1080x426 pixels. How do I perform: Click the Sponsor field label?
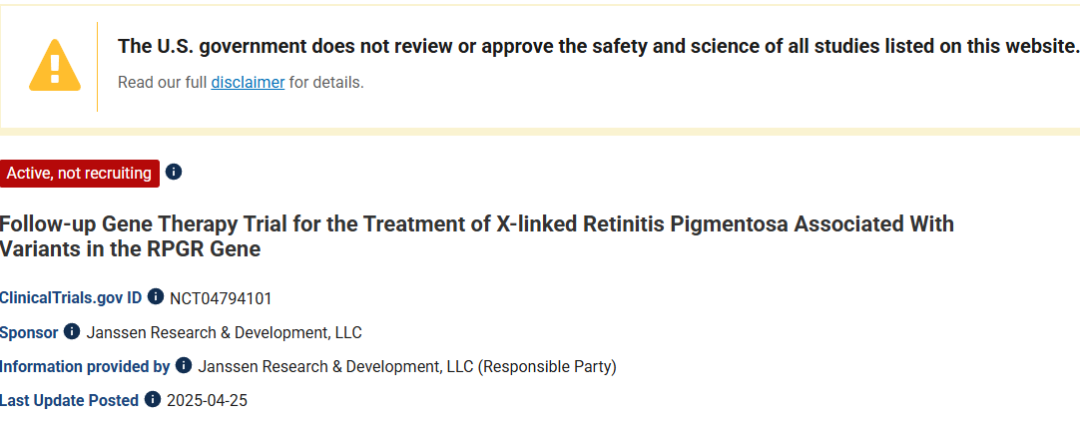pyautogui.click(x=29, y=332)
